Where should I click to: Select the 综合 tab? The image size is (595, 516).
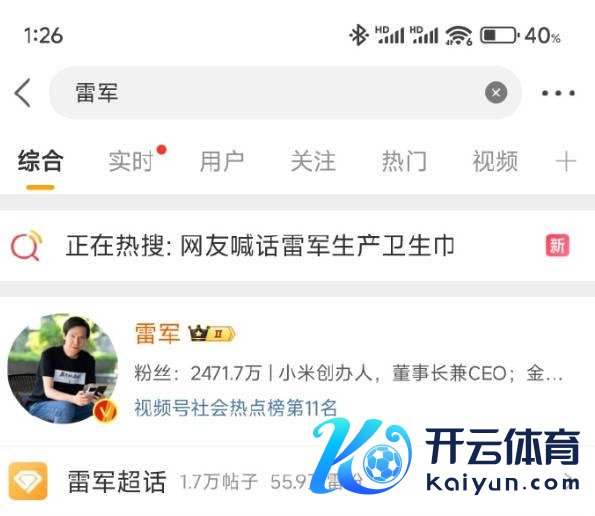[x=40, y=161]
